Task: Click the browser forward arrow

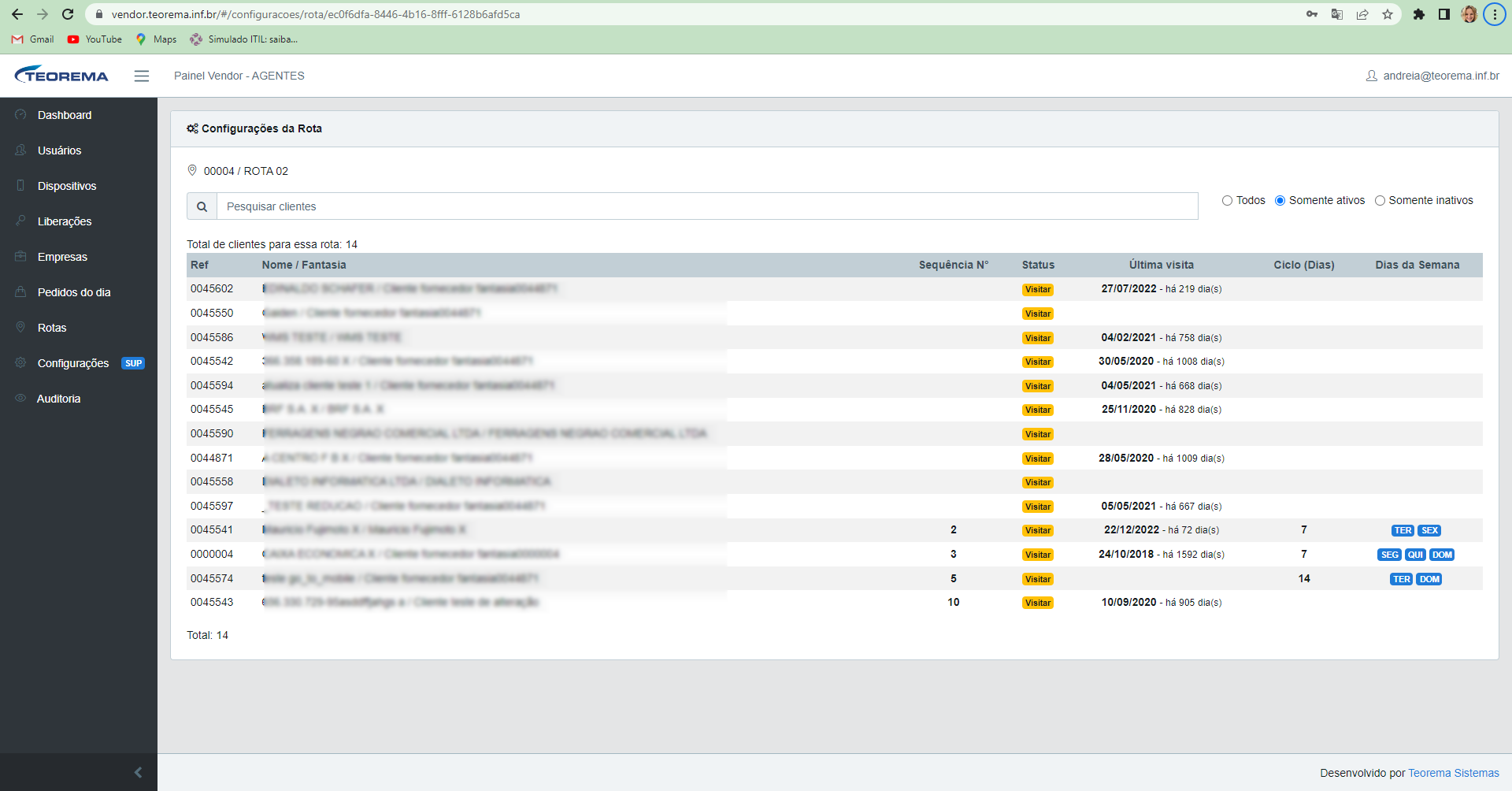Action: (x=43, y=14)
